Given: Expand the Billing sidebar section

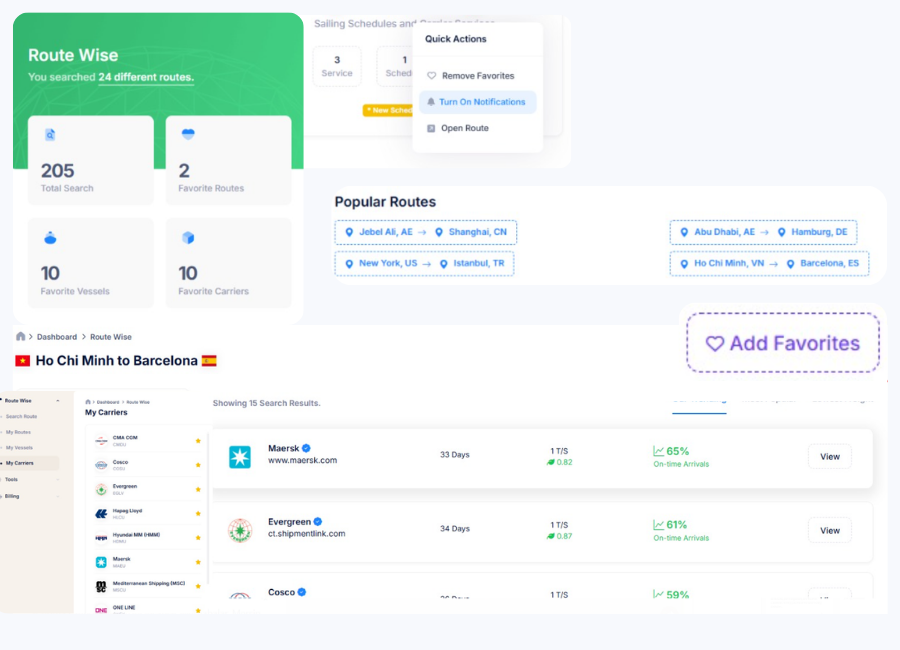Looking at the screenshot, I should (58, 495).
